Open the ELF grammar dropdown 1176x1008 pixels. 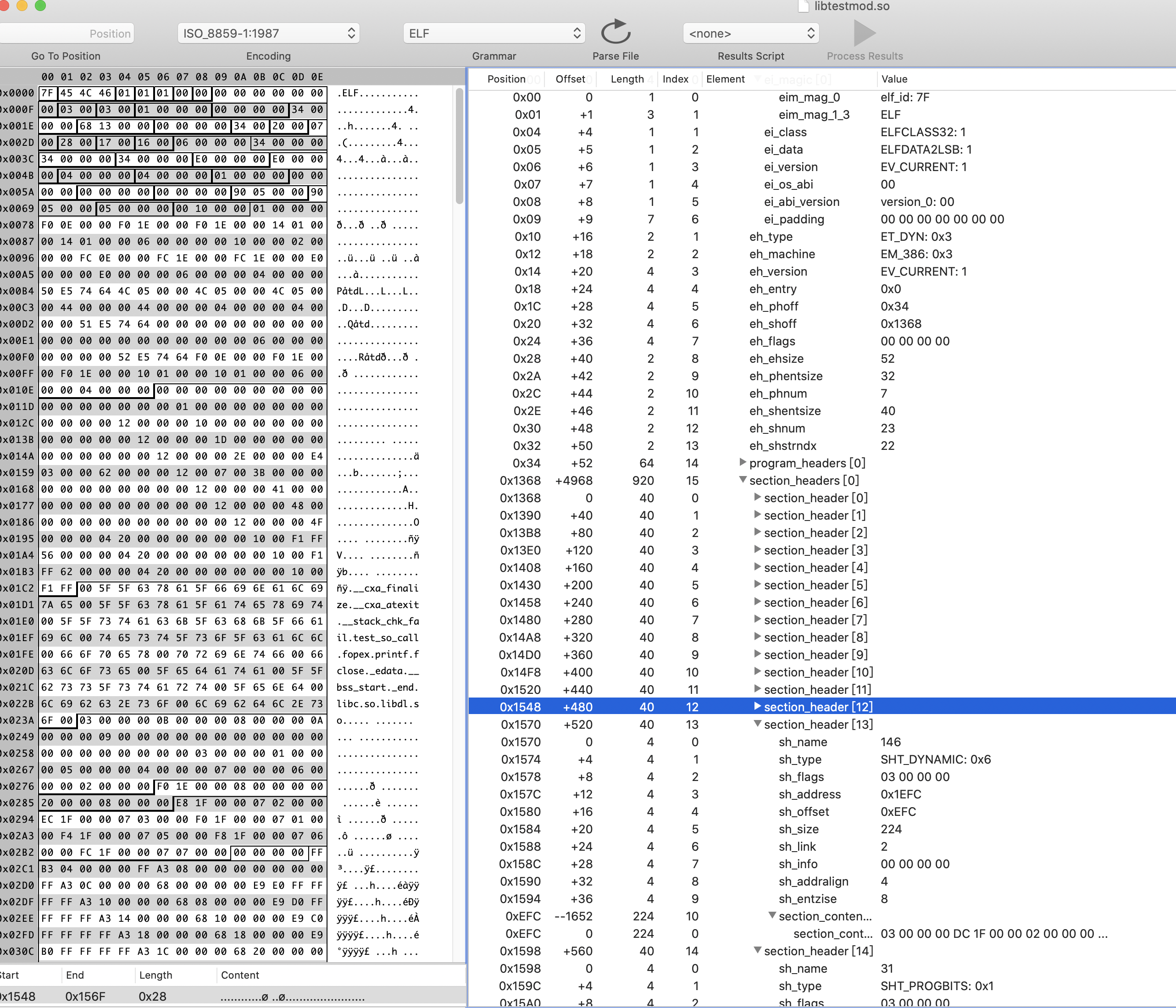[x=494, y=33]
